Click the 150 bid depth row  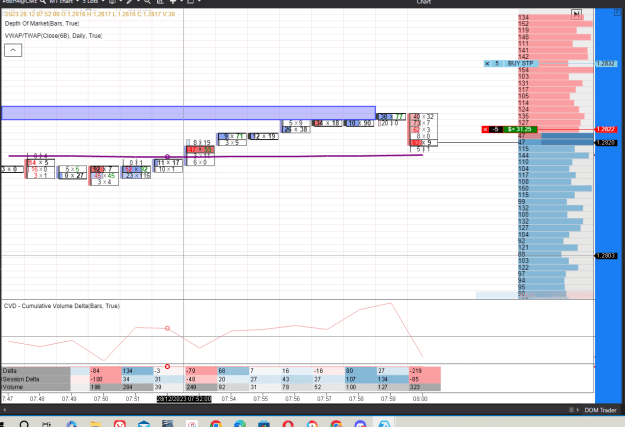pyautogui.click(x=556, y=188)
